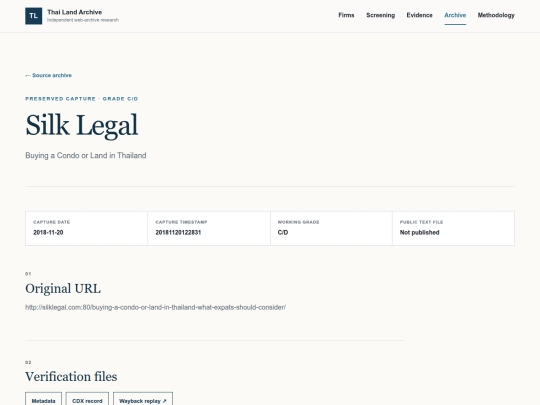Select capture timestamp 20181120122831
Image resolution: width=540 pixels, height=405 pixels.
point(178,232)
